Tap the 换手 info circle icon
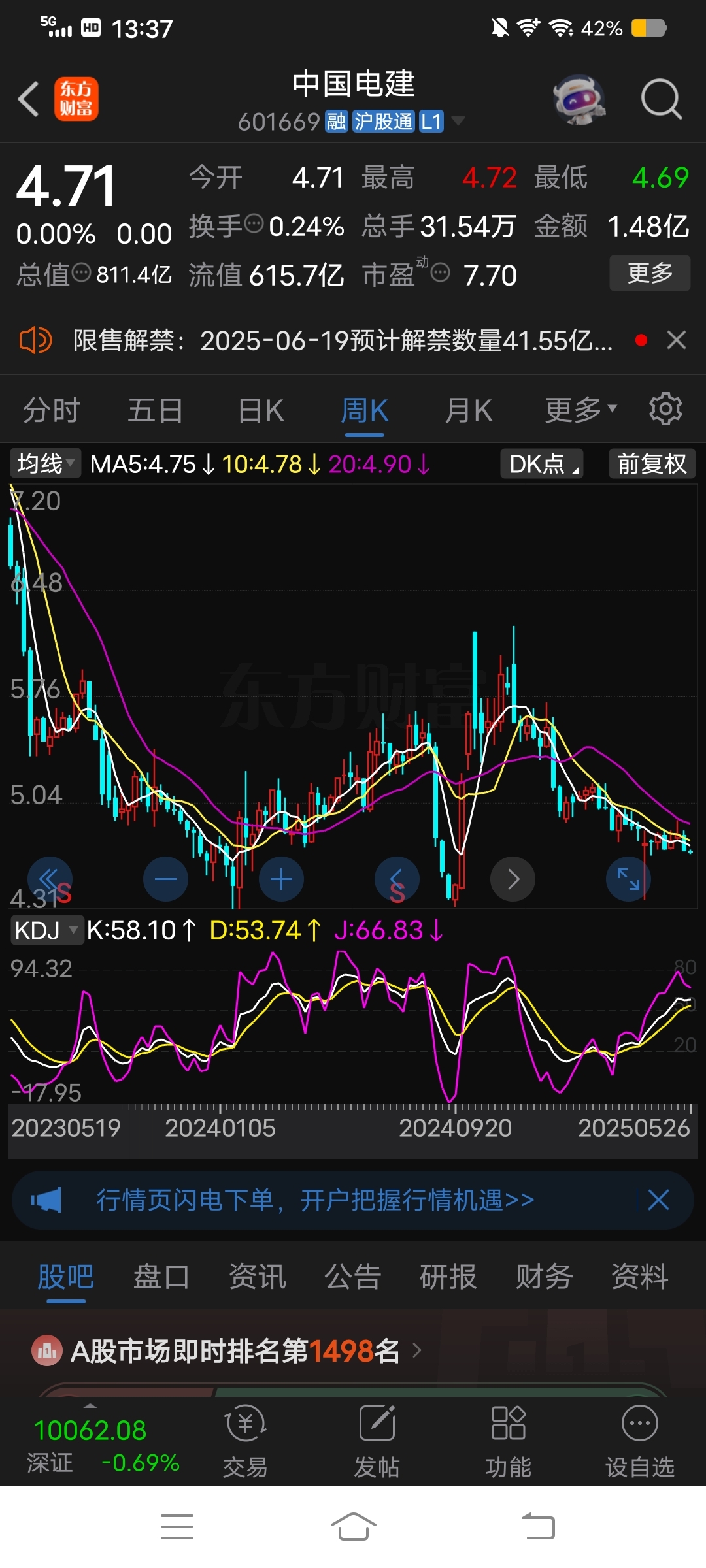Image resolution: width=706 pixels, height=1568 pixels. point(254,223)
